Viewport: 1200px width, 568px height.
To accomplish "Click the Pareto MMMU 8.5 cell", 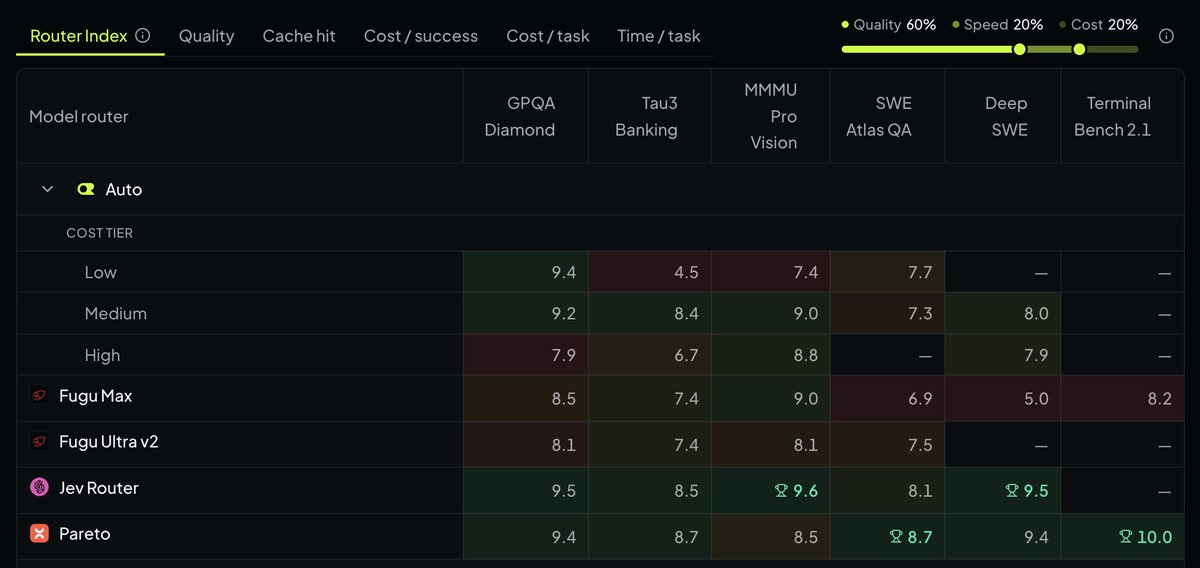I will click(x=771, y=537).
